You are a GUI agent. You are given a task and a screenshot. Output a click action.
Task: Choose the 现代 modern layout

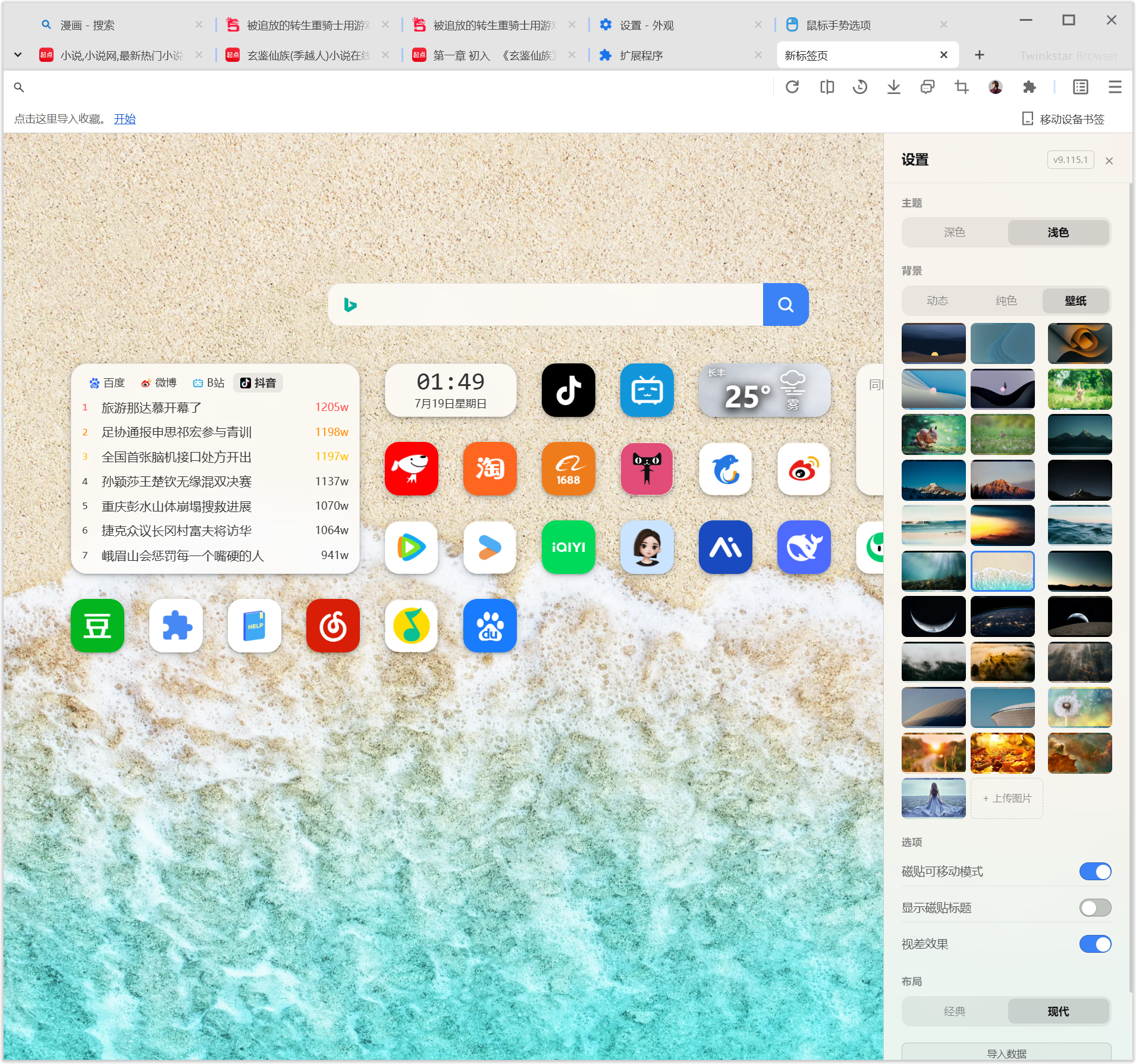pyautogui.click(x=1058, y=1011)
